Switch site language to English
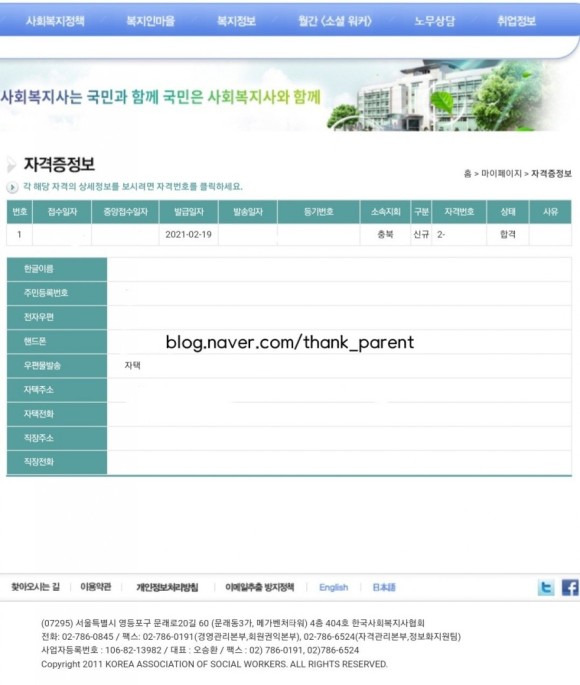Screen dimensions: 580x685 click(x=334, y=587)
